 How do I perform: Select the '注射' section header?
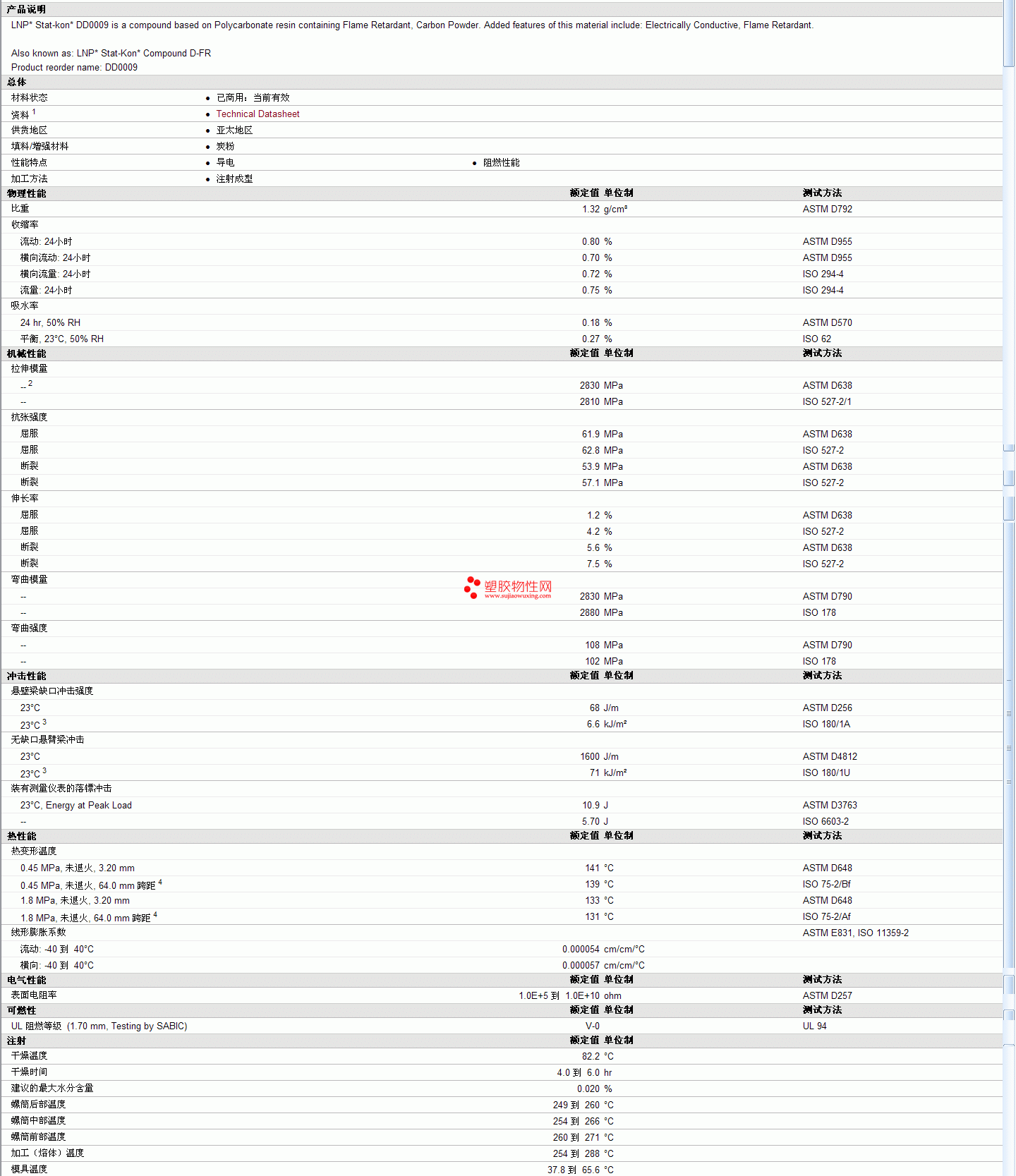16,1041
